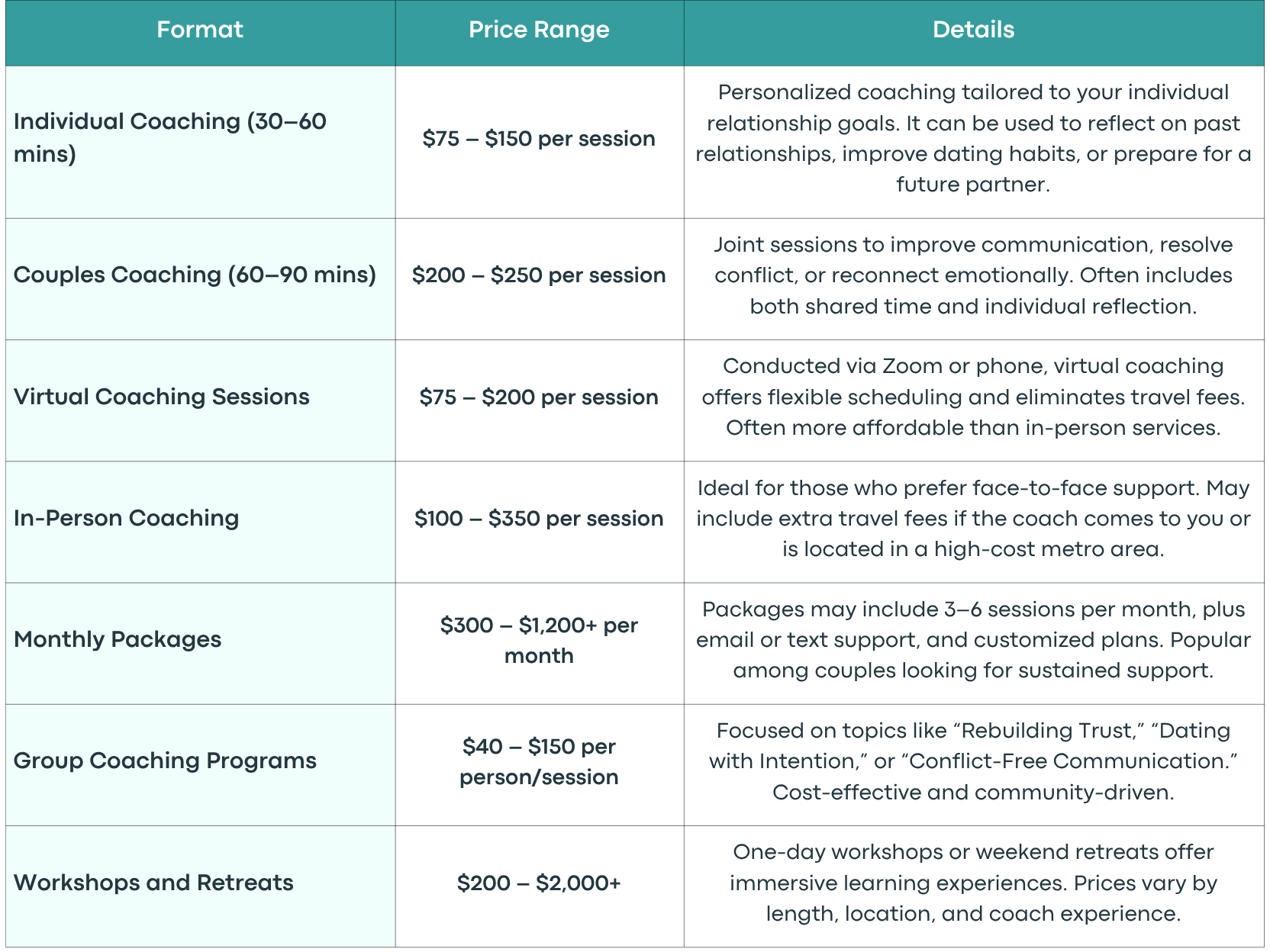Click the Zoom or phone virtual coaching description
Image resolution: width=1270 pixels, height=952 pixels.
pyautogui.click(x=973, y=397)
